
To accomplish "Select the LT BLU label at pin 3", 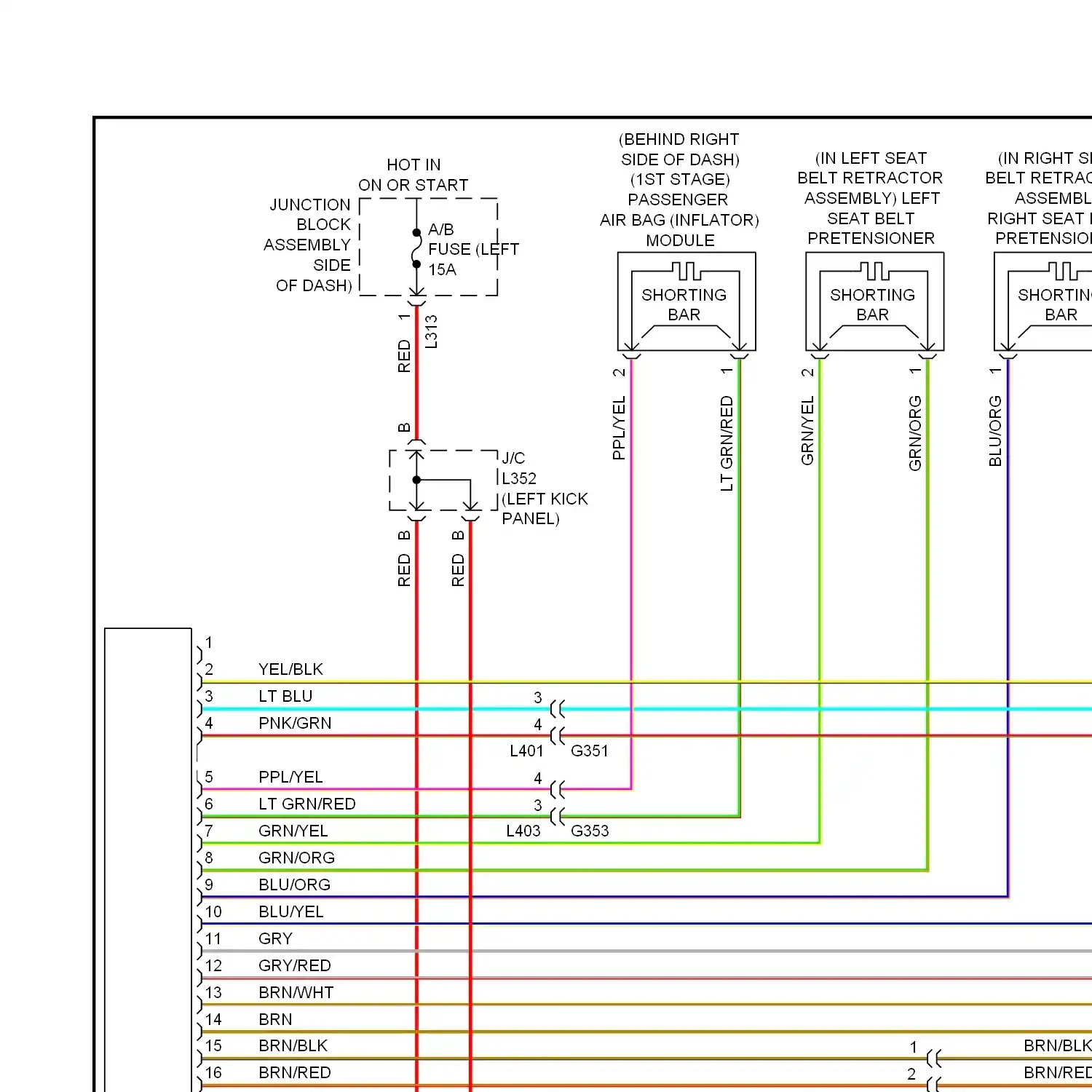I will (x=285, y=696).
